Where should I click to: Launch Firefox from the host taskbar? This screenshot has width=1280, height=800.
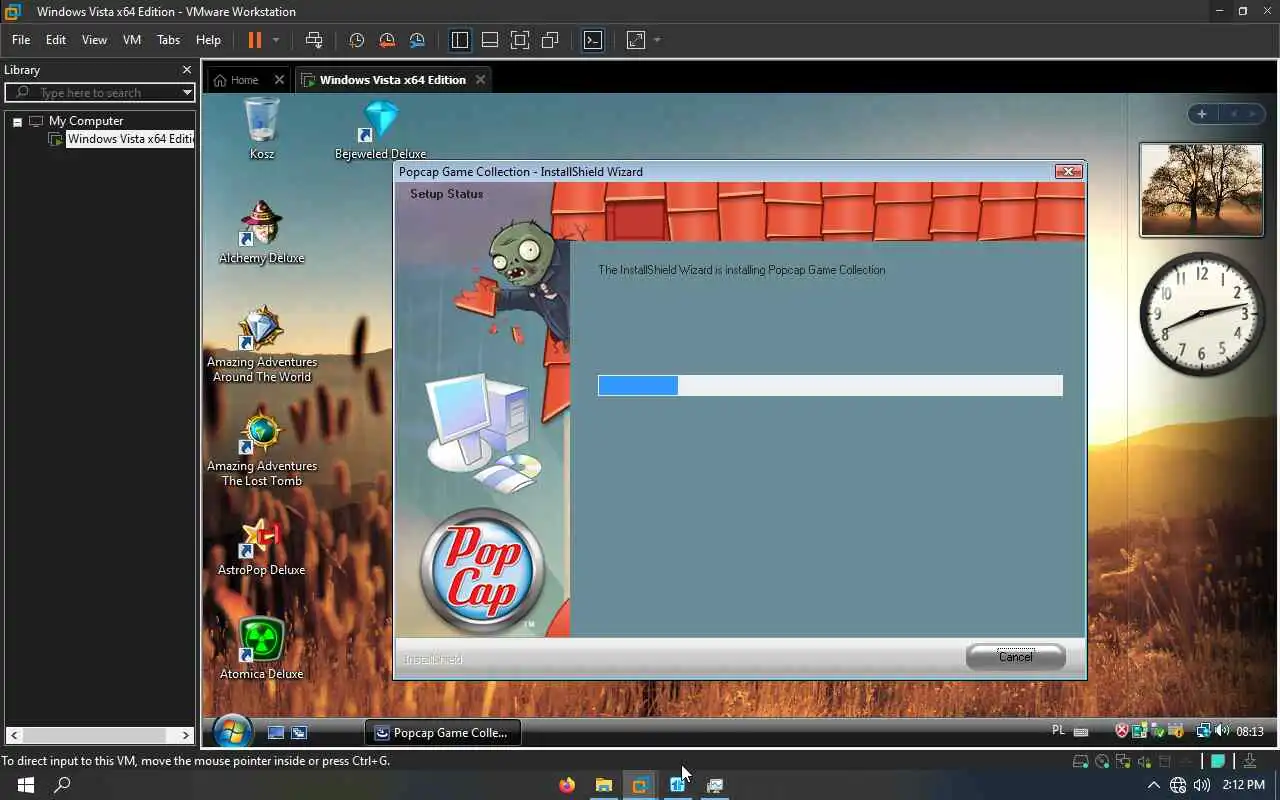tap(567, 785)
